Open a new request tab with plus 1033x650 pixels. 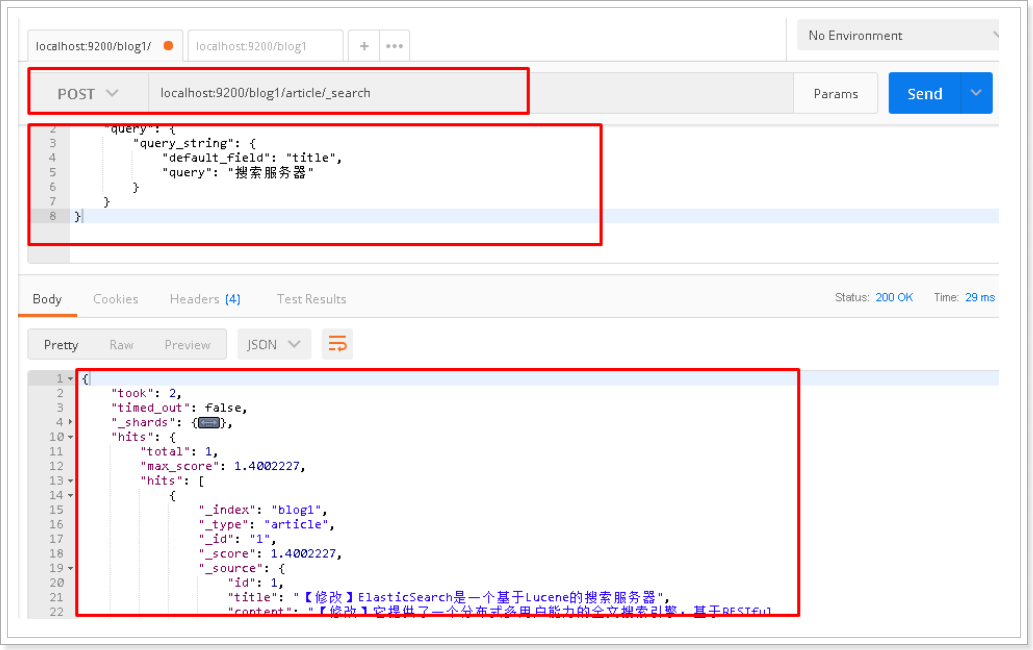click(364, 46)
